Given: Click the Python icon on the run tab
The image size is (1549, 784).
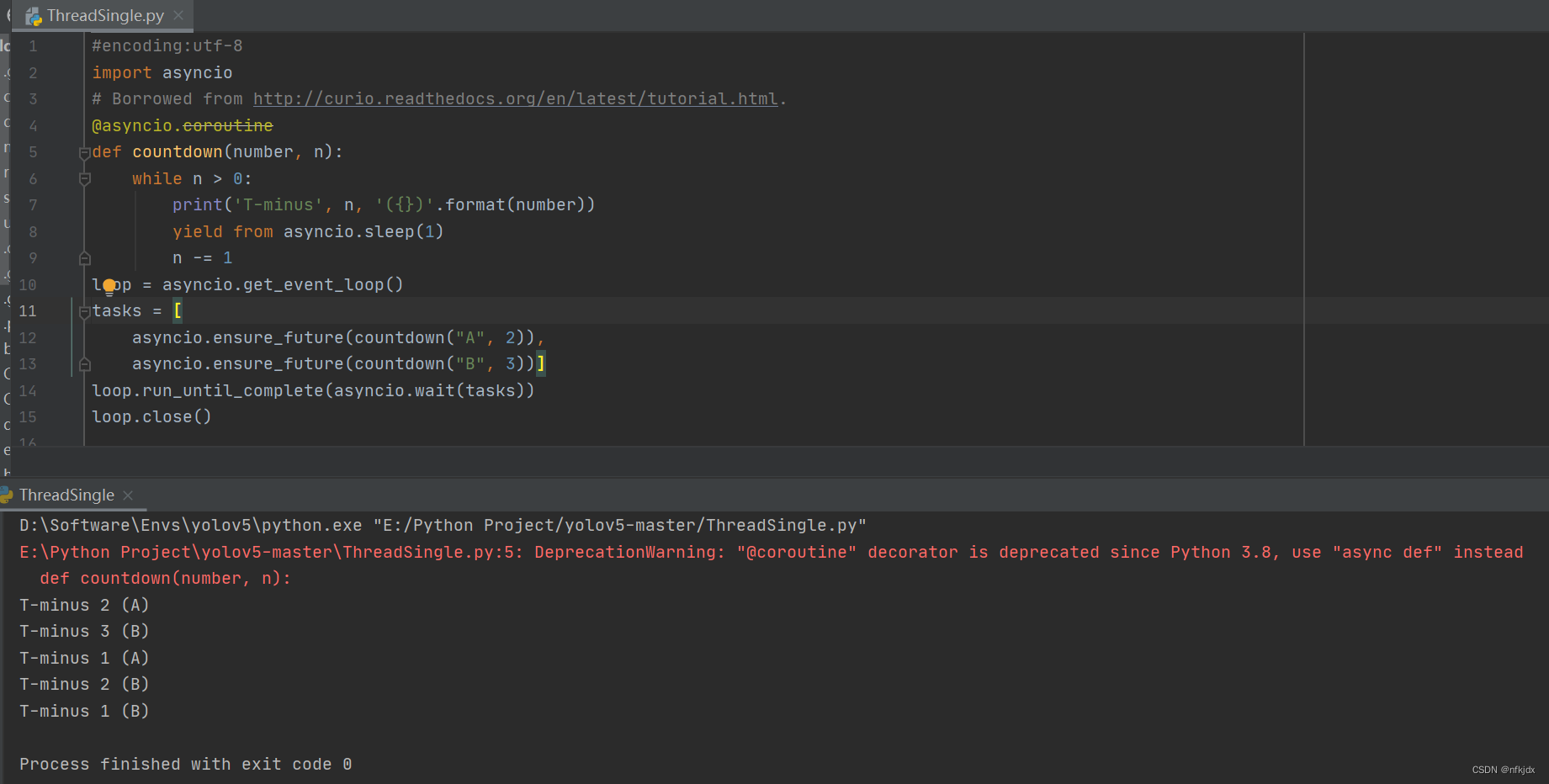Looking at the screenshot, I should coord(7,495).
